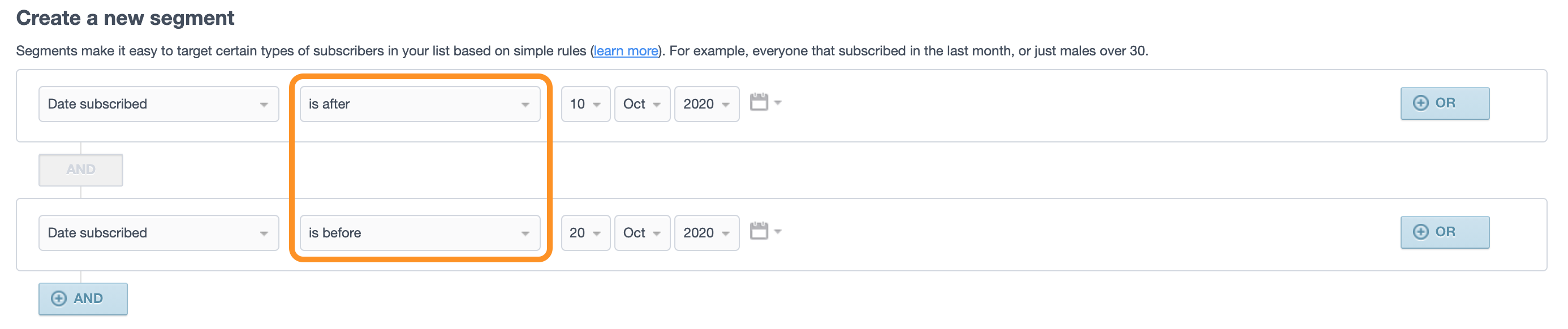Click the blue AND button to add rule
The width and height of the screenshot is (1568, 329).
pos(83,298)
